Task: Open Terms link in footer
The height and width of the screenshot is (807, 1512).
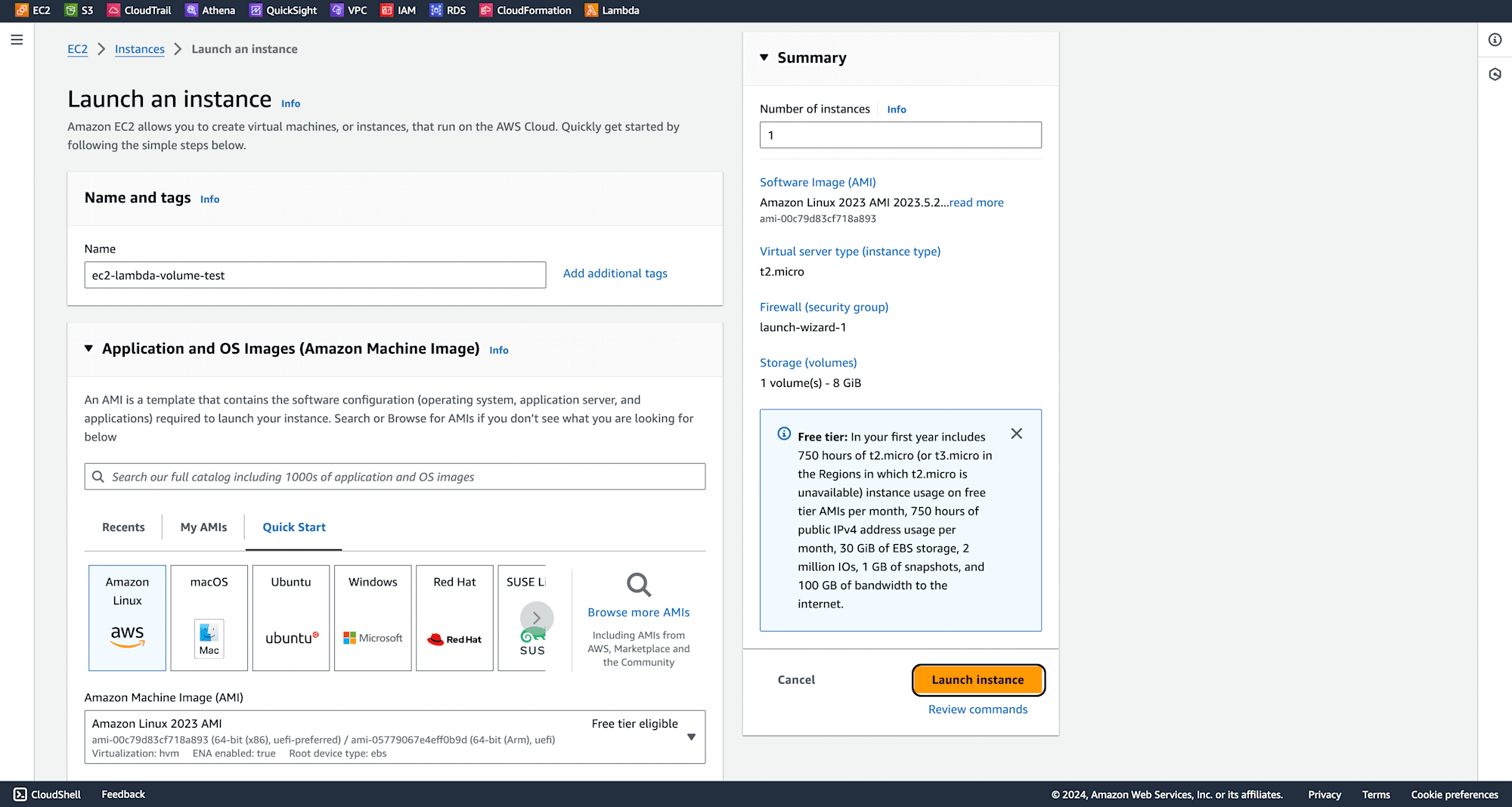Action: (1376, 795)
